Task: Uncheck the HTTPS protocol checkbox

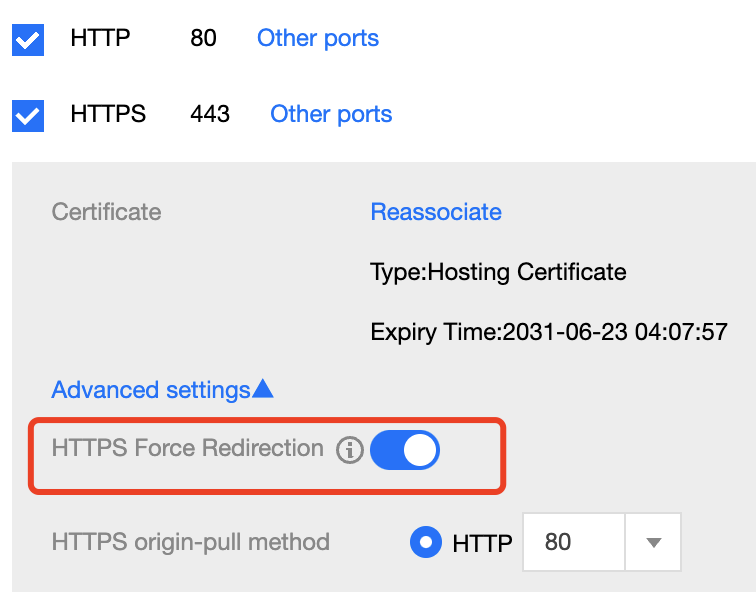Action: point(28,116)
